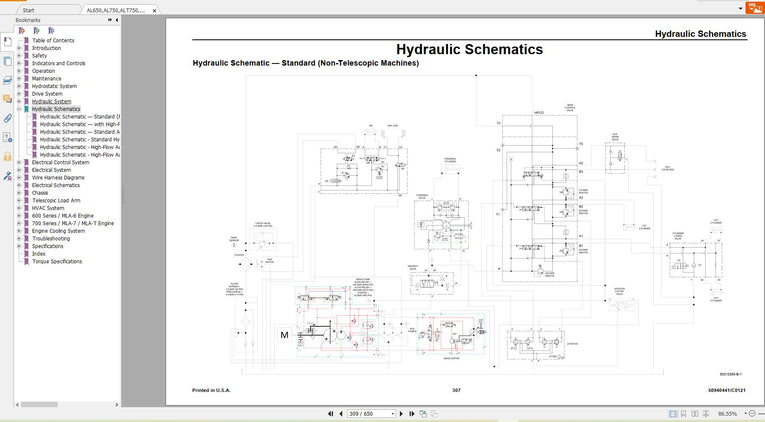Open the Table of Contents bookmark
This screenshot has width=765, height=422.
tap(53, 40)
